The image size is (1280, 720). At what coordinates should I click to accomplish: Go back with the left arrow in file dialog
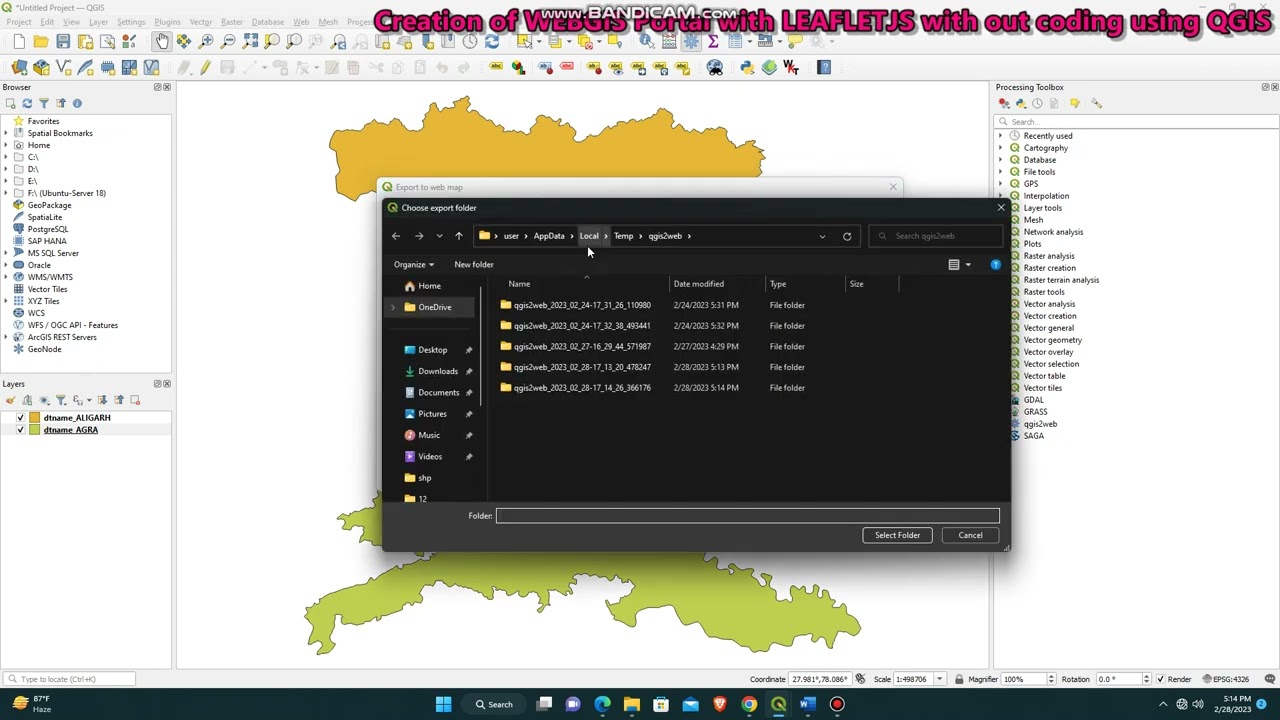point(396,236)
